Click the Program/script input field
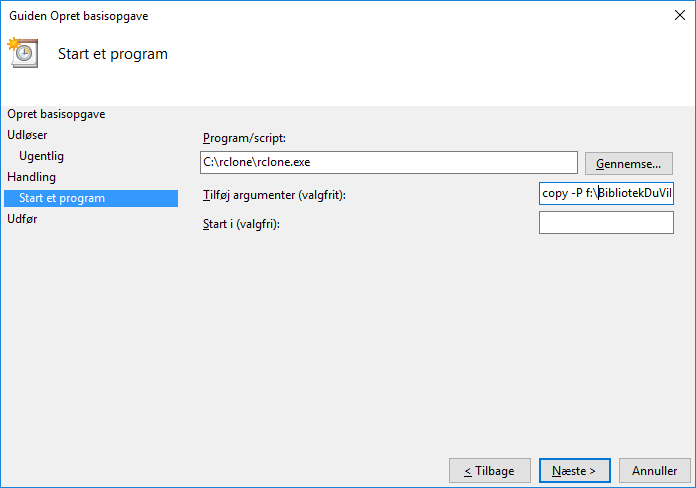This screenshot has width=696, height=488. tap(389, 162)
